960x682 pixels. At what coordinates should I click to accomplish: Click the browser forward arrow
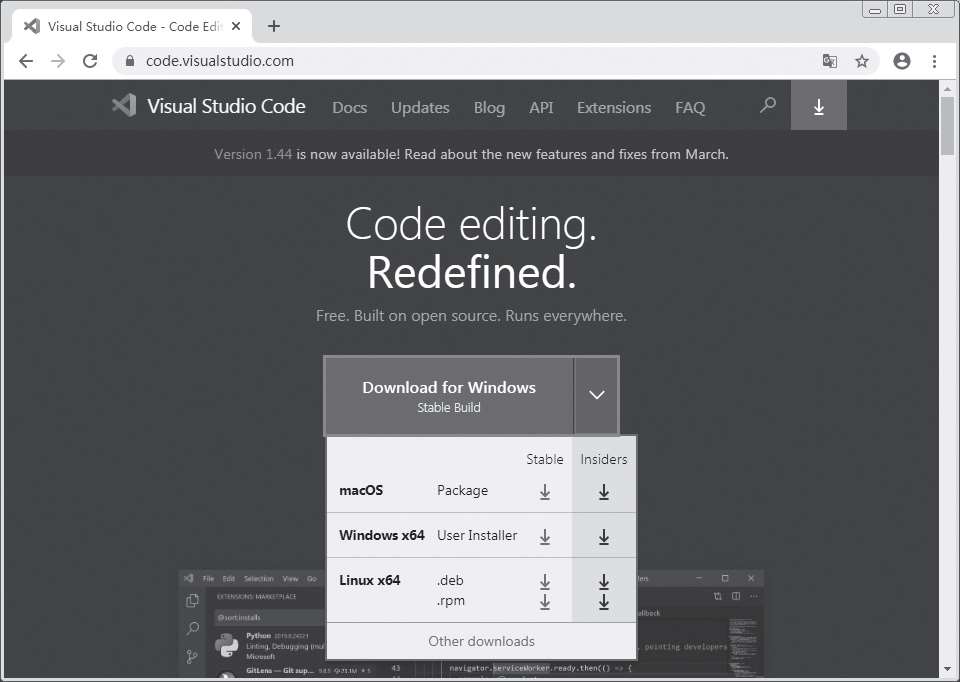(x=58, y=61)
